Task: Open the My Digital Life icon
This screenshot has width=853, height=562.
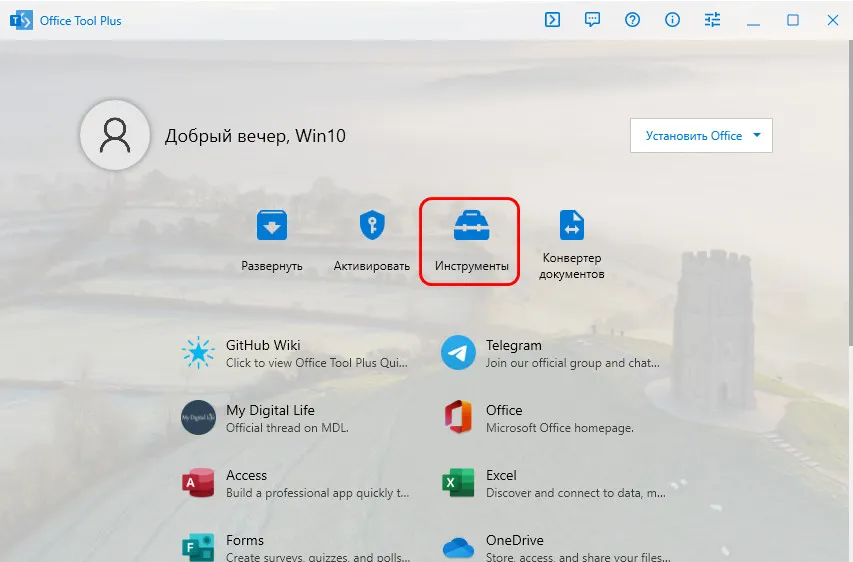Action: pos(198,418)
